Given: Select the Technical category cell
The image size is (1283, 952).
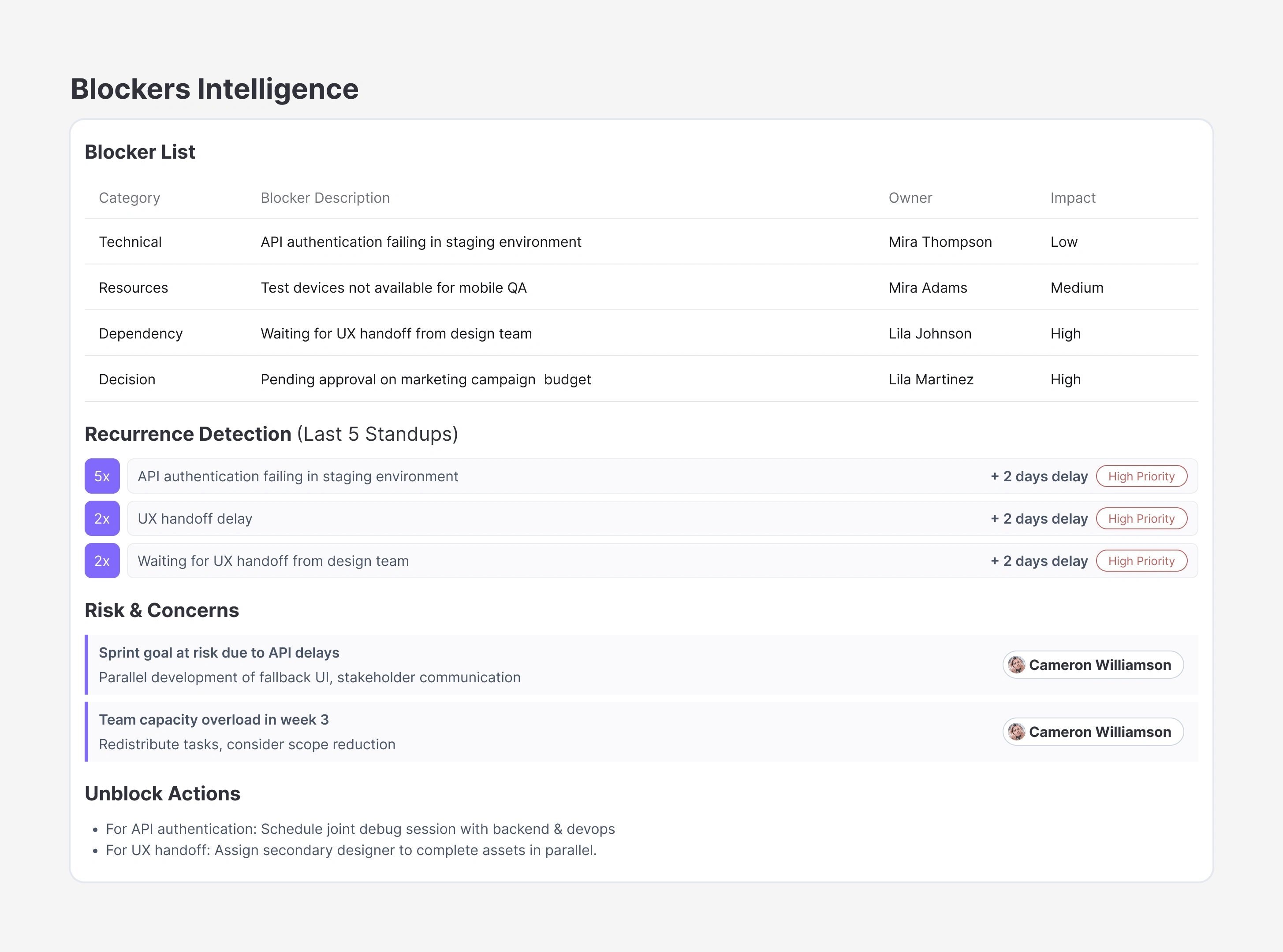Looking at the screenshot, I should coord(130,242).
